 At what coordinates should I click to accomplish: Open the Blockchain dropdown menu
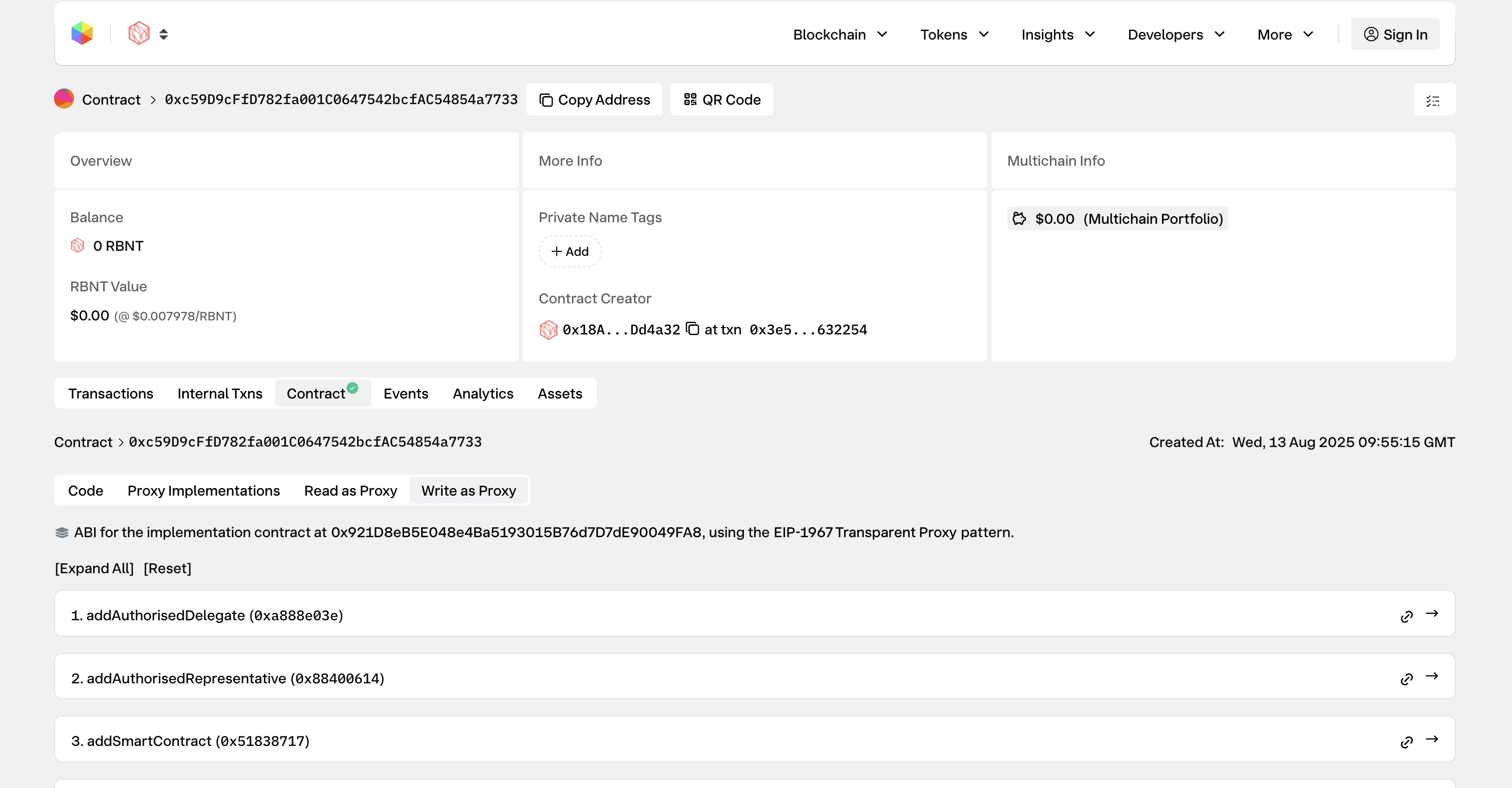(839, 34)
